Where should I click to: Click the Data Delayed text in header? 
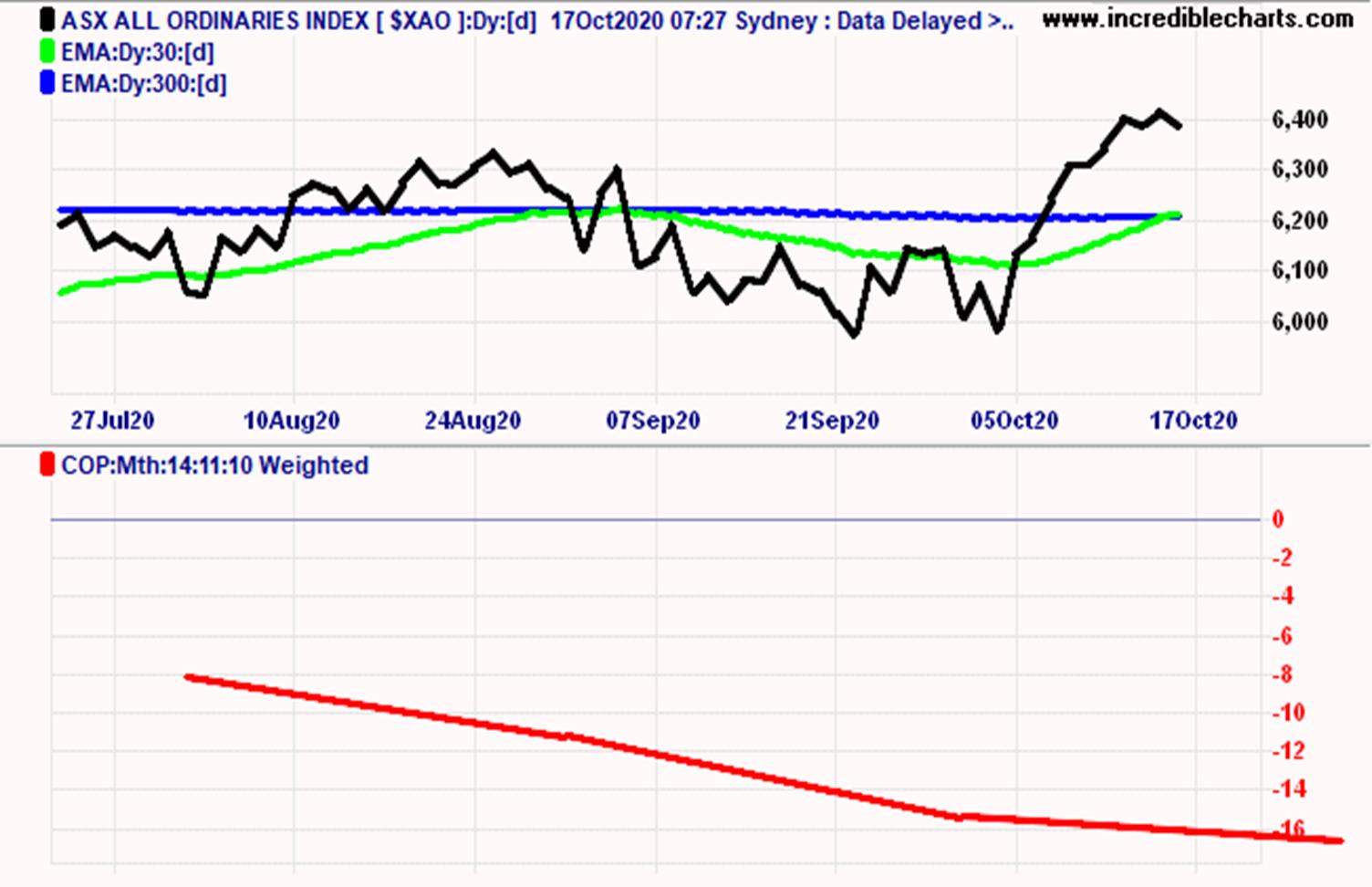tap(923, 20)
